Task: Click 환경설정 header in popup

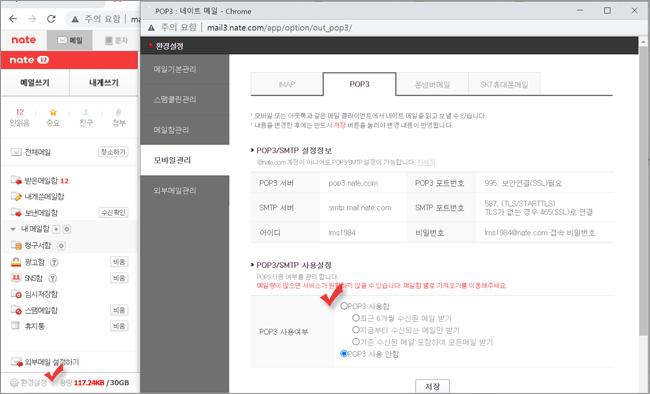Action: [x=169, y=46]
